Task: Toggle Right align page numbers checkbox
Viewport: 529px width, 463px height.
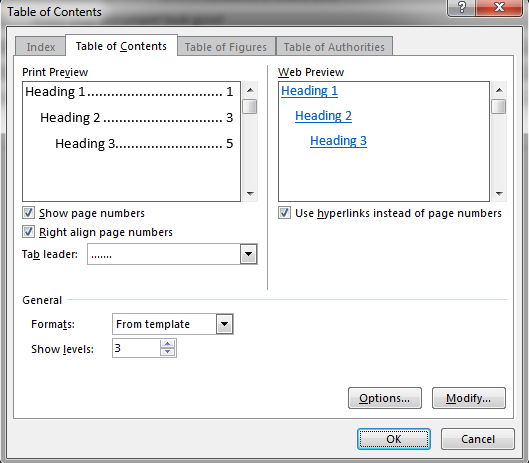Action: [x=28, y=232]
